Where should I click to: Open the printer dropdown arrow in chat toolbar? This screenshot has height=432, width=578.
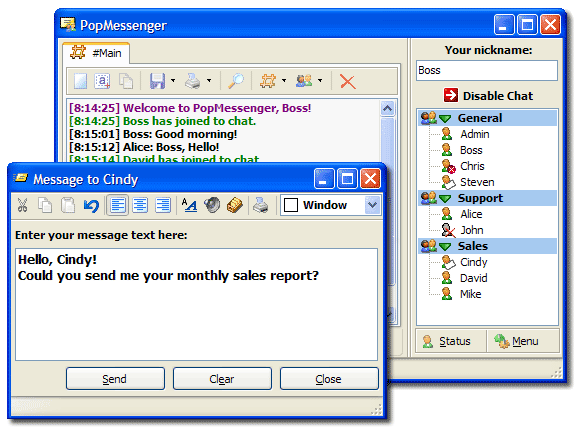click(209, 80)
